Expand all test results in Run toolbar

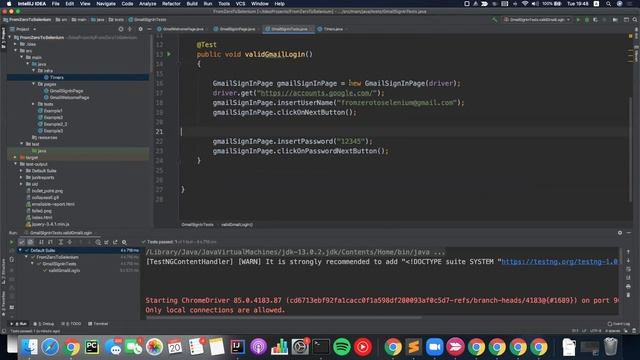point(60,242)
